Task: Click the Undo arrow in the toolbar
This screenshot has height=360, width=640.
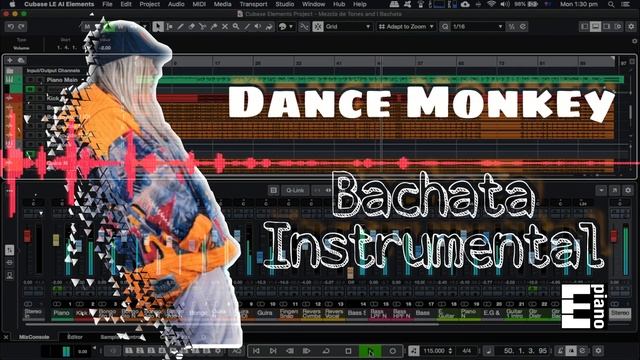Action: [x=11, y=27]
